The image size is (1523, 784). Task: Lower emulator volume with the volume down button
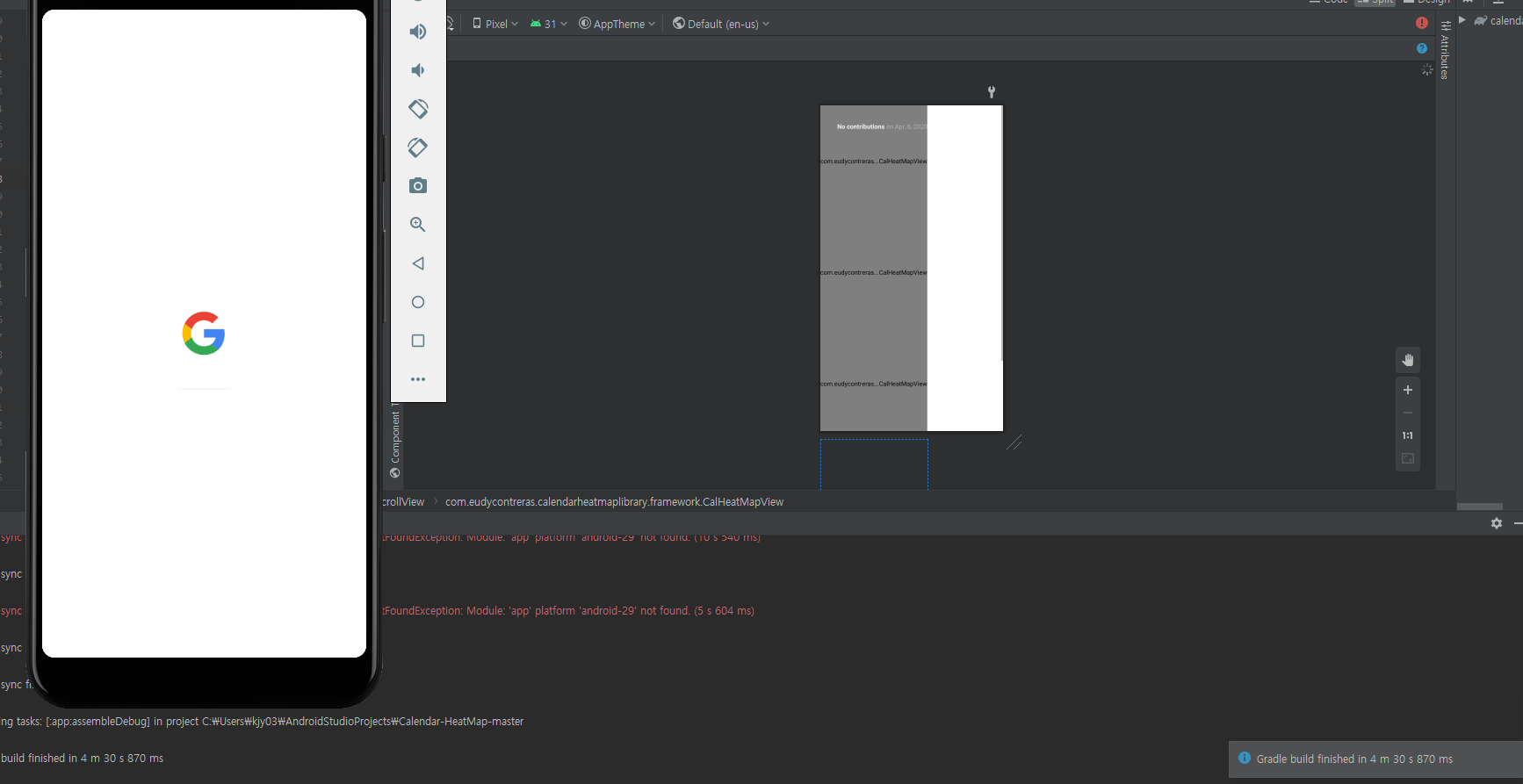[418, 70]
